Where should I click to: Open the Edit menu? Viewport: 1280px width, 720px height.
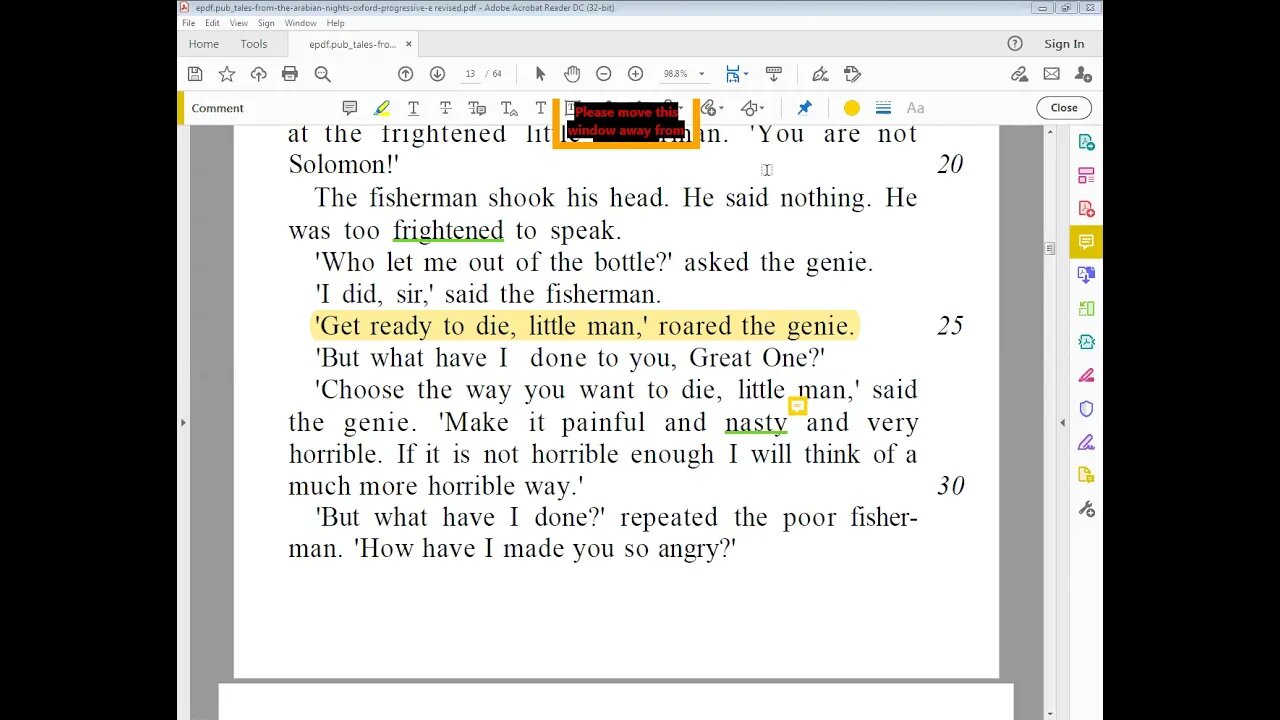213,23
